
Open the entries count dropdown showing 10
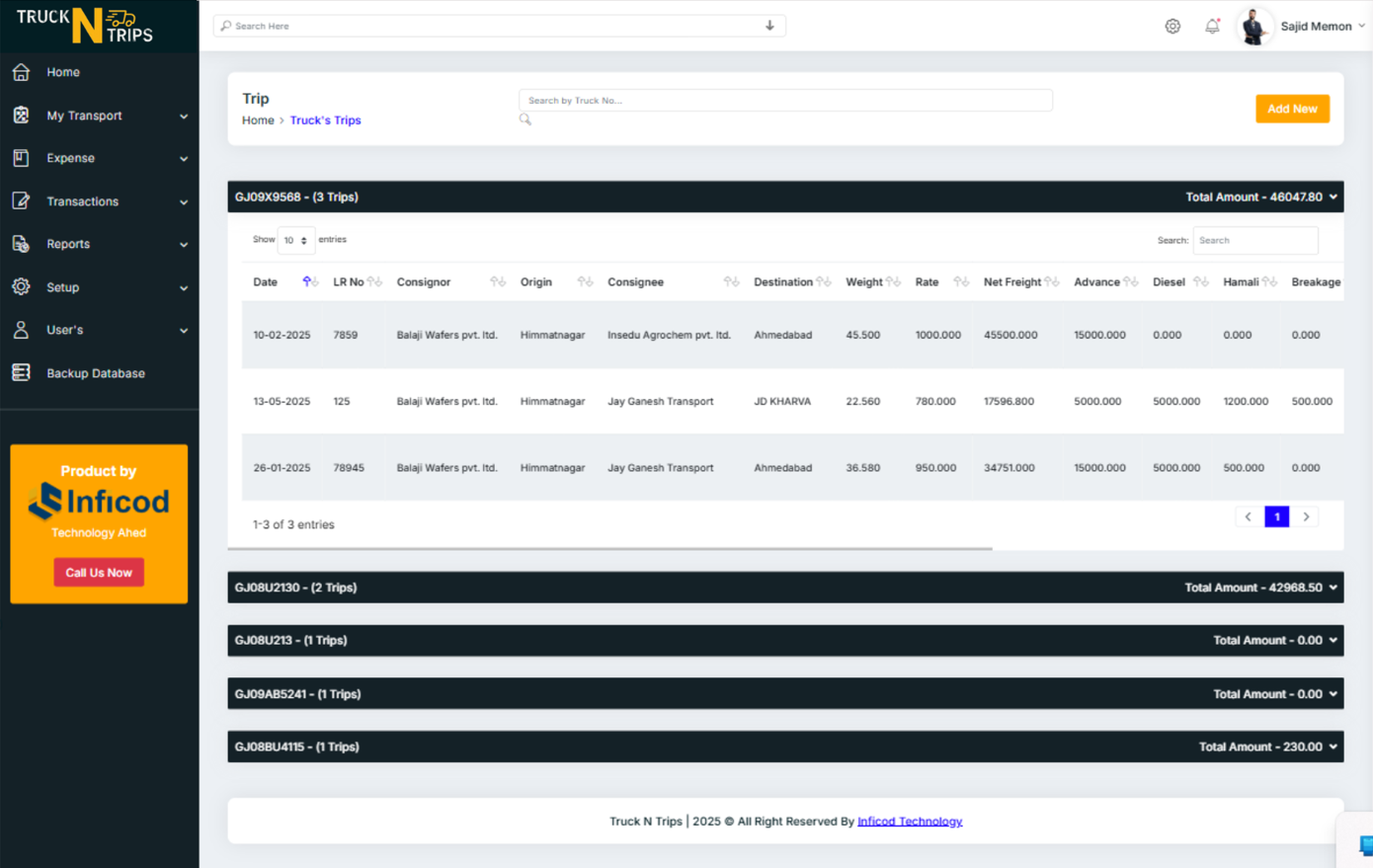pos(294,240)
